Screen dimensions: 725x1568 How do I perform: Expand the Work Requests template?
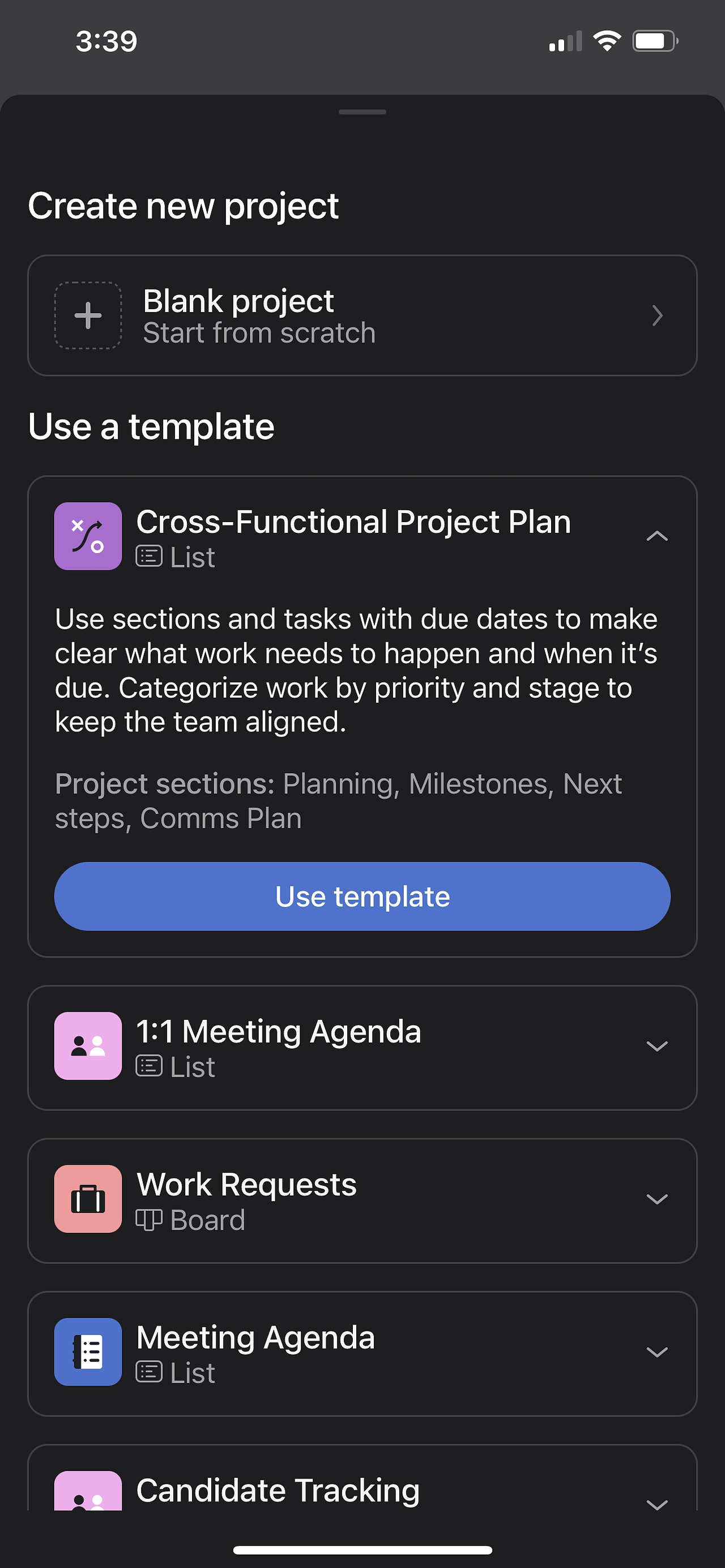(x=657, y=1199)
